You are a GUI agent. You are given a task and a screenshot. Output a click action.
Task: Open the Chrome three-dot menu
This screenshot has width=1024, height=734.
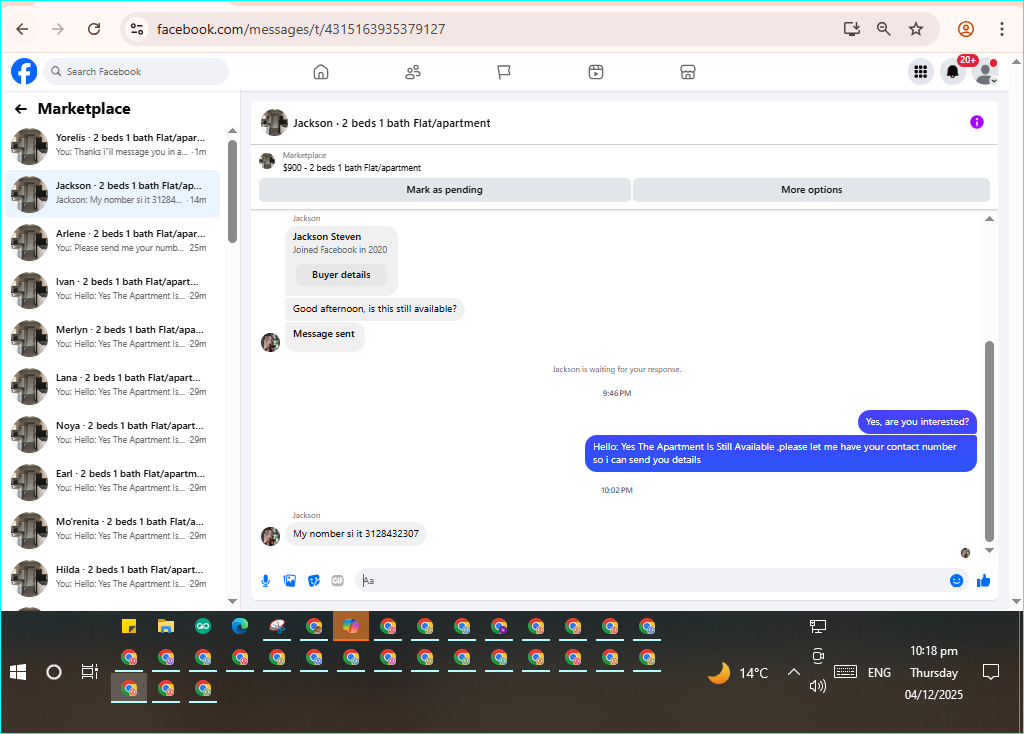(x=1001, y=29)
